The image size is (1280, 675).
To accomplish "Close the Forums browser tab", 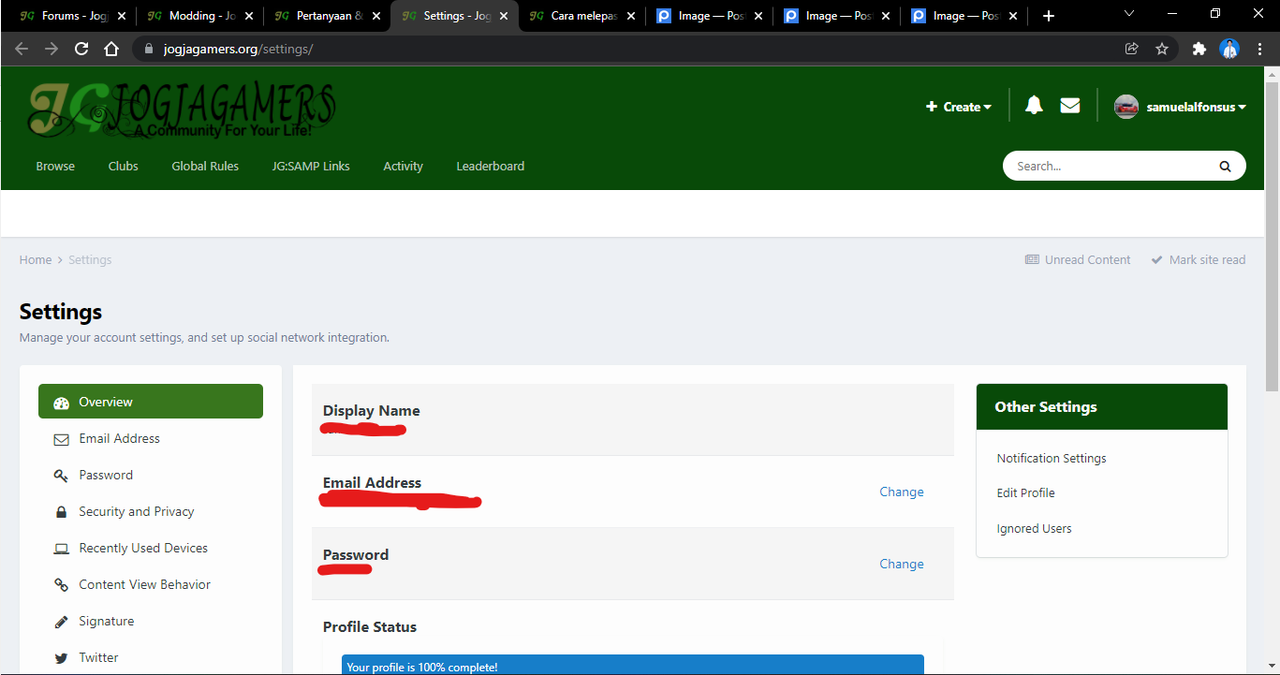I will tap(122, 16).
